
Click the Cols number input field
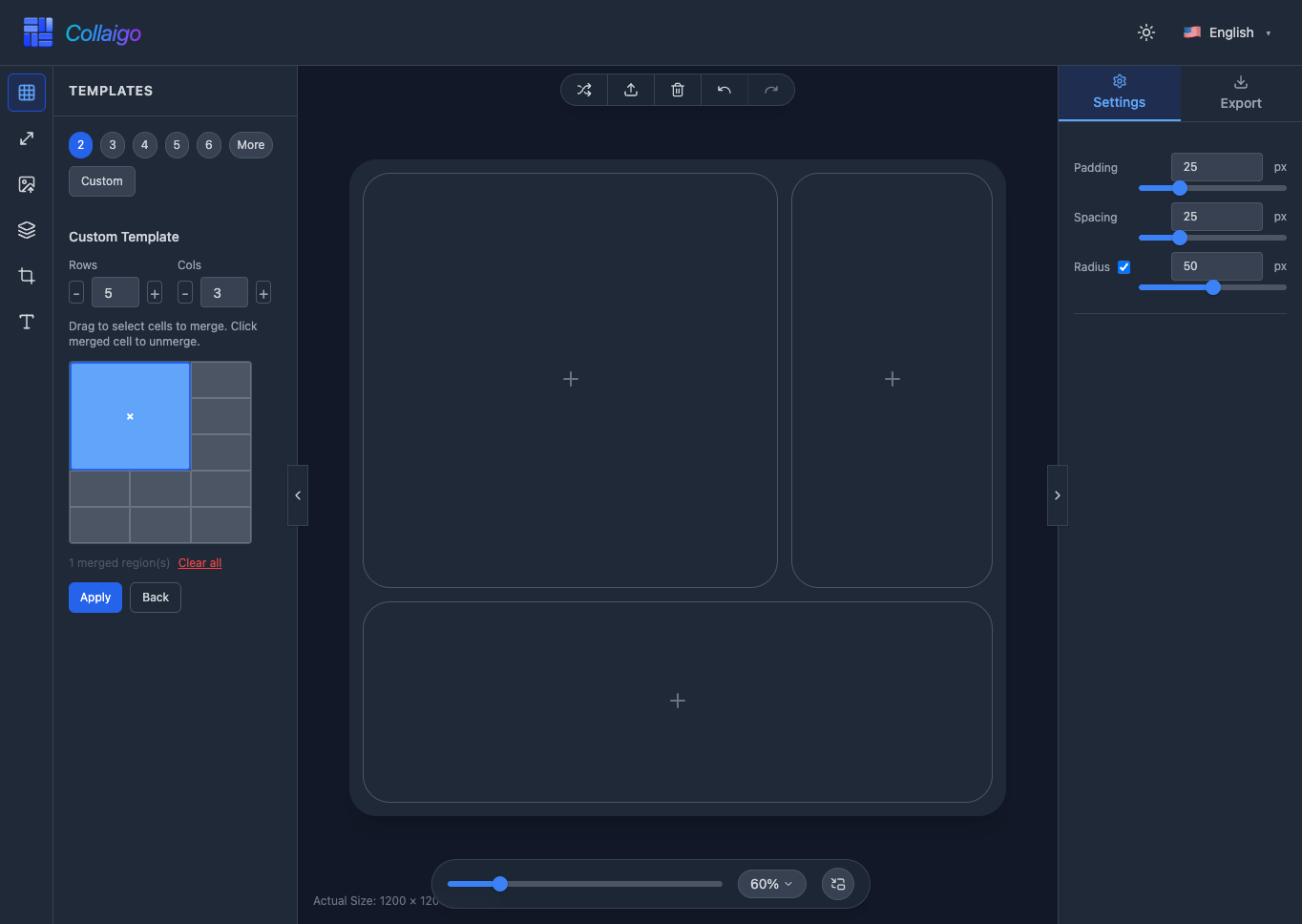[x=224, y=293]
